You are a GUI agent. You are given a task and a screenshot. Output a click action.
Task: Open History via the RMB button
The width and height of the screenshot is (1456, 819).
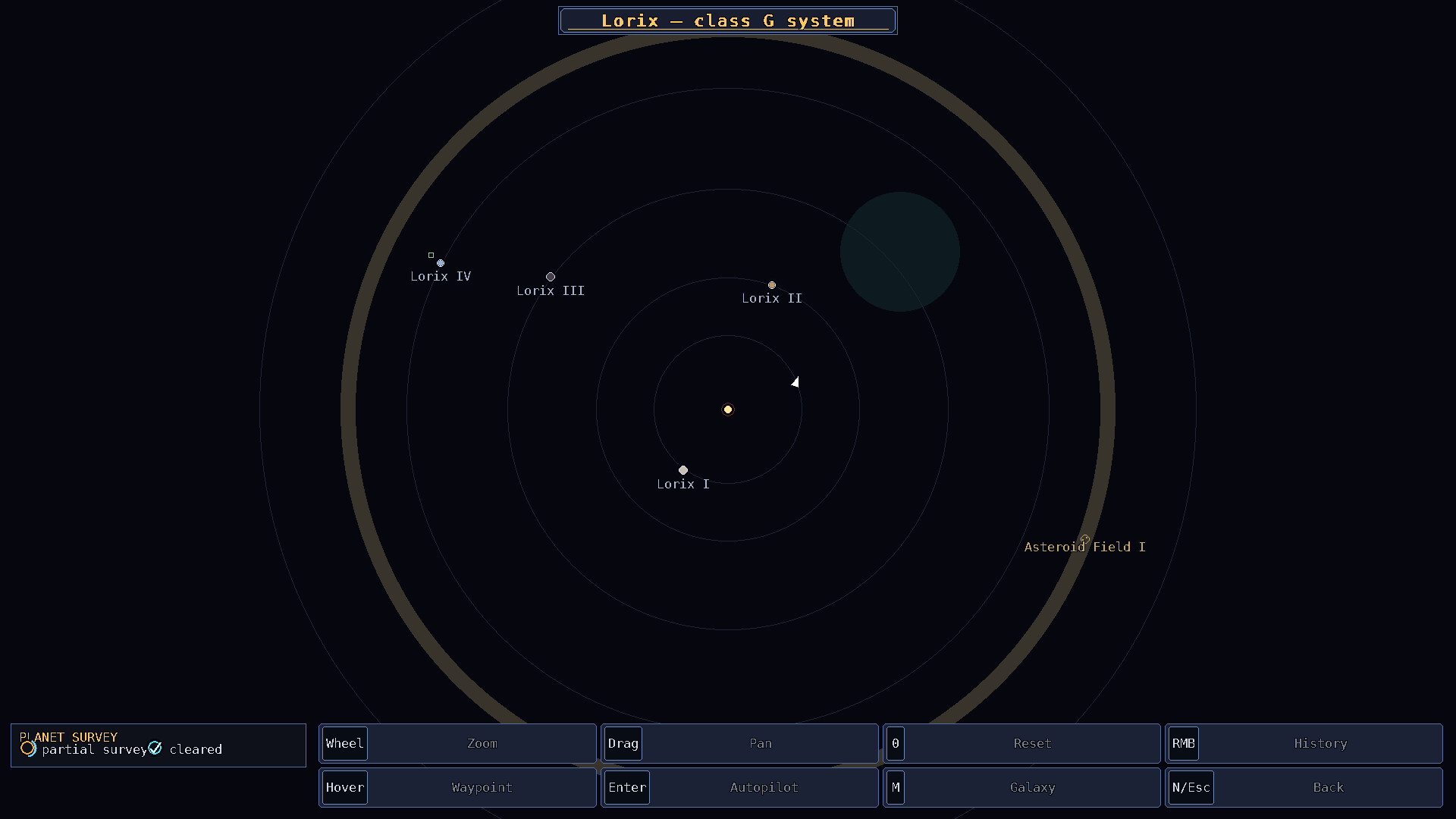coord(1304,743)
